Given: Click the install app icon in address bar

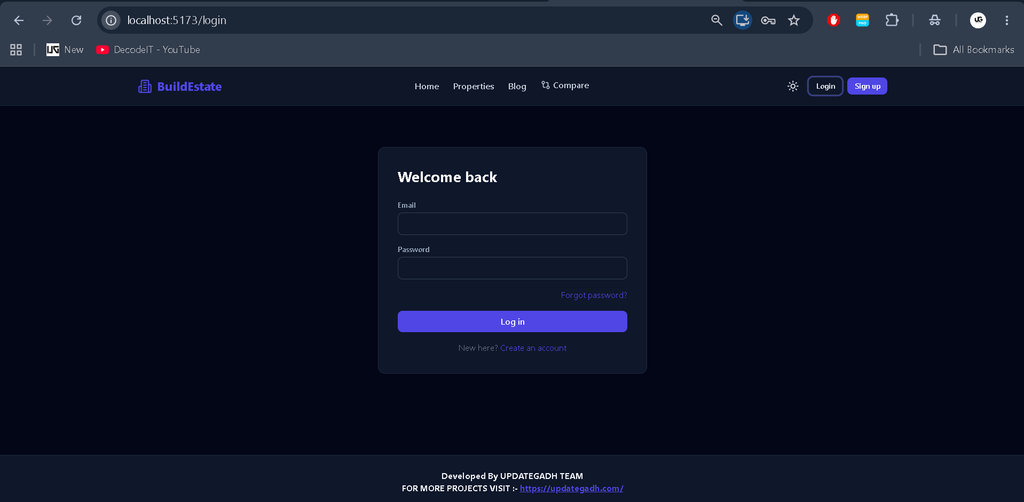Looking at the screenshot, I should point(742,20).
